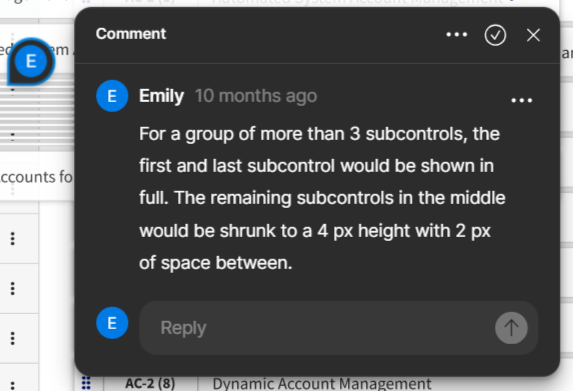Open the comment thread options menu in header
This screenshot has width=573, height=391.
point(456,35)
